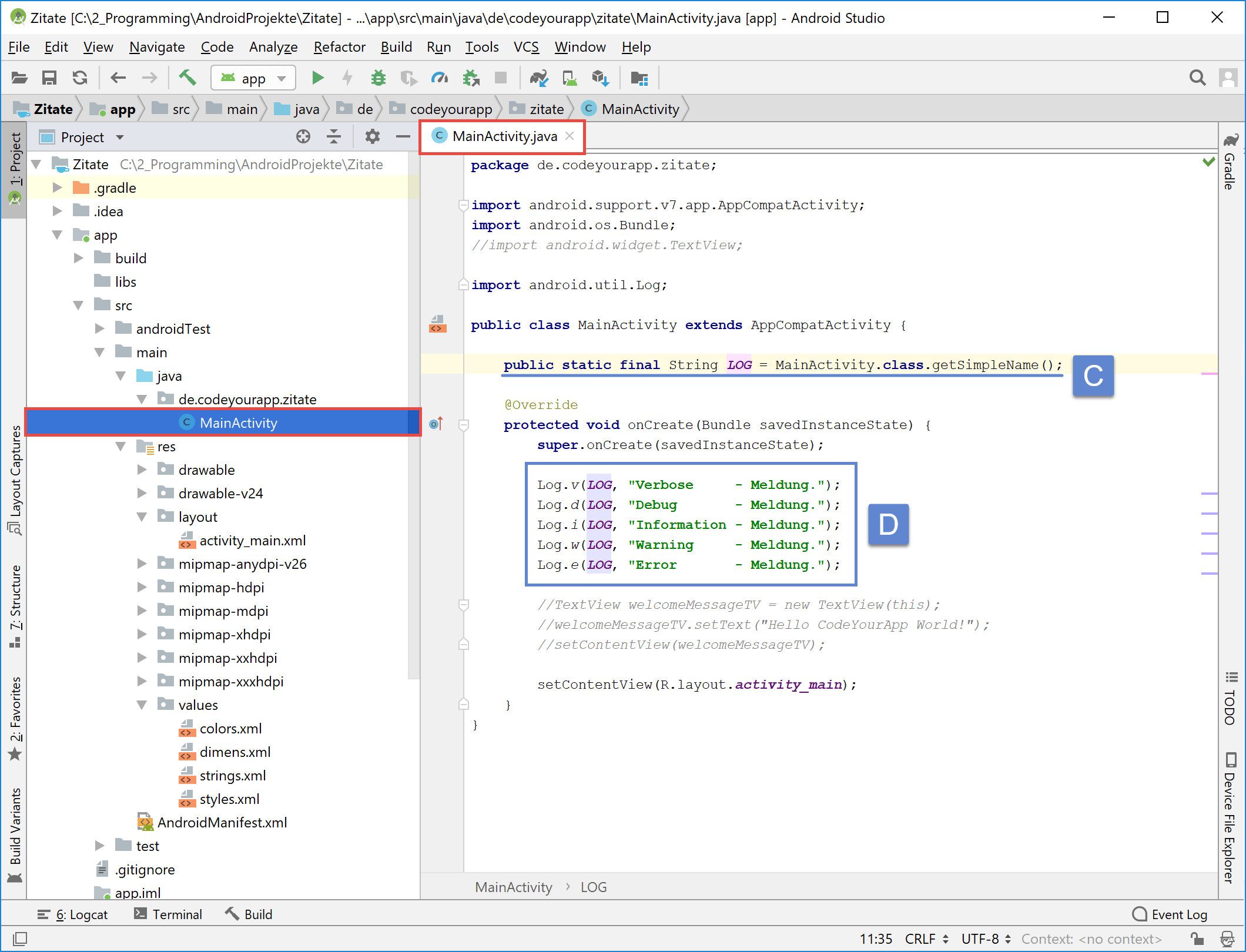The image size is (1246, 952).
Task: Open the AVD Manager icon
Action: tap(570, 78)
